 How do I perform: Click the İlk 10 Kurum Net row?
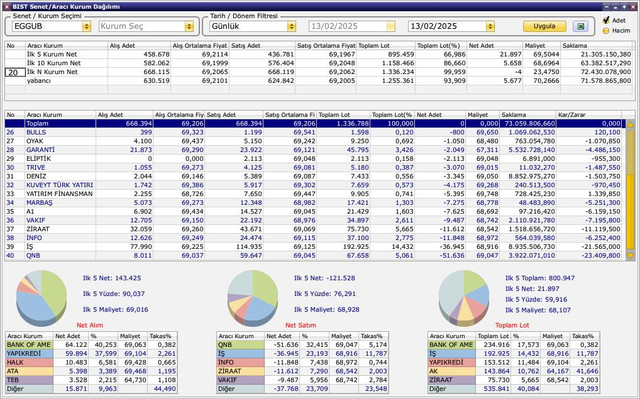(319, 63)
